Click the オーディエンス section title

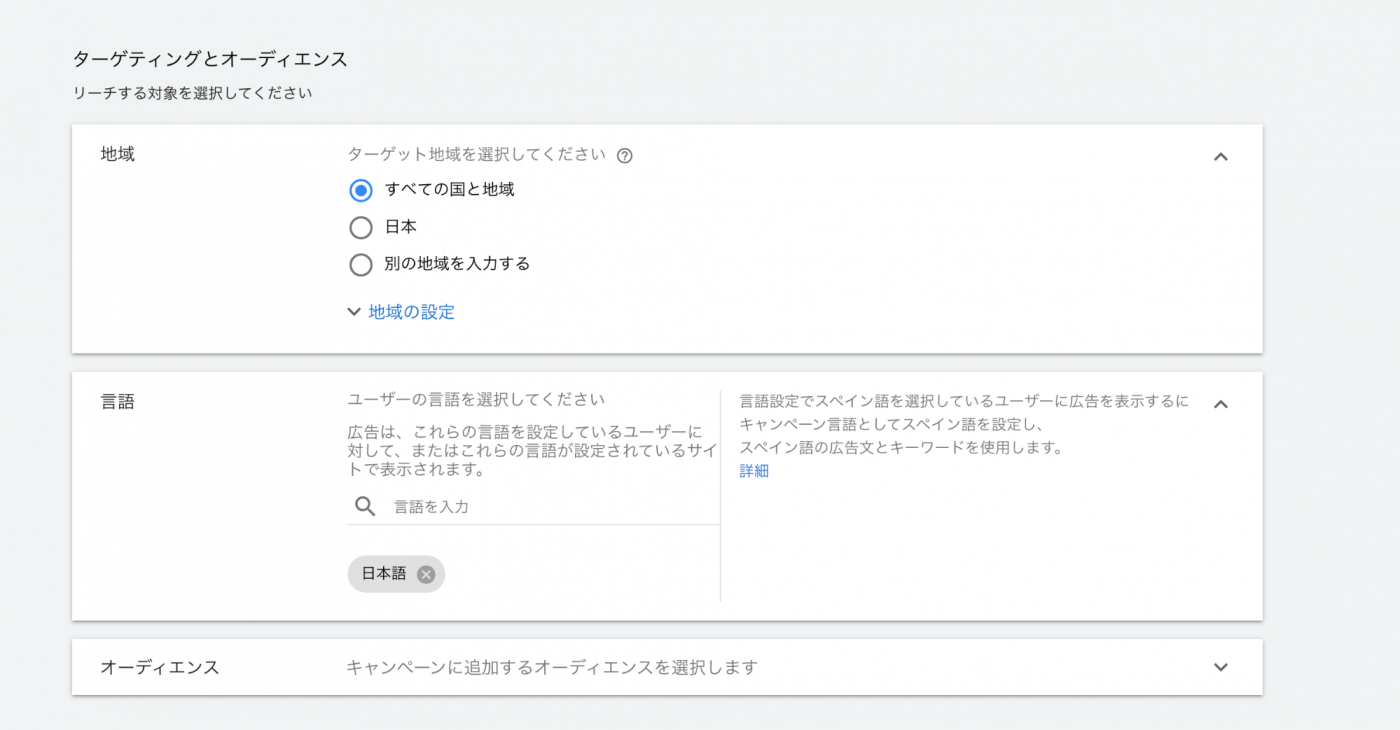159,667
